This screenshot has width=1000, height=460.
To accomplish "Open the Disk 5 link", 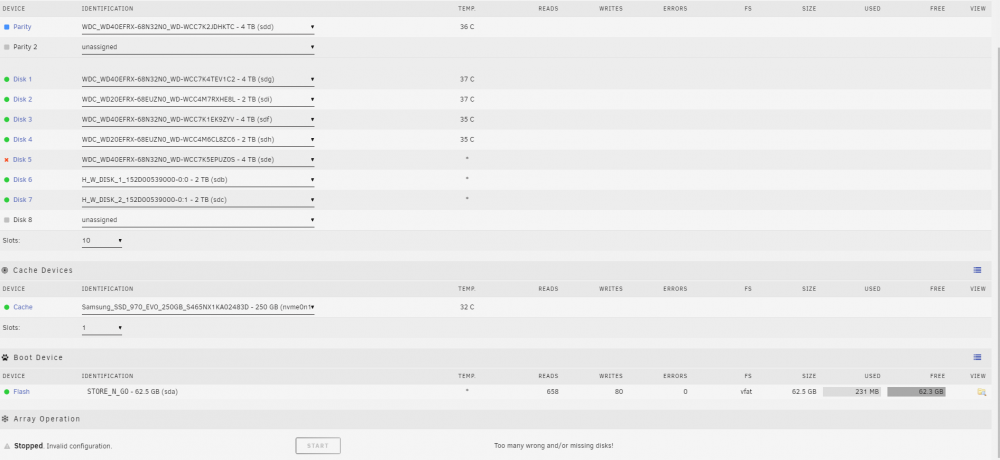I will [x=22, y=160].
